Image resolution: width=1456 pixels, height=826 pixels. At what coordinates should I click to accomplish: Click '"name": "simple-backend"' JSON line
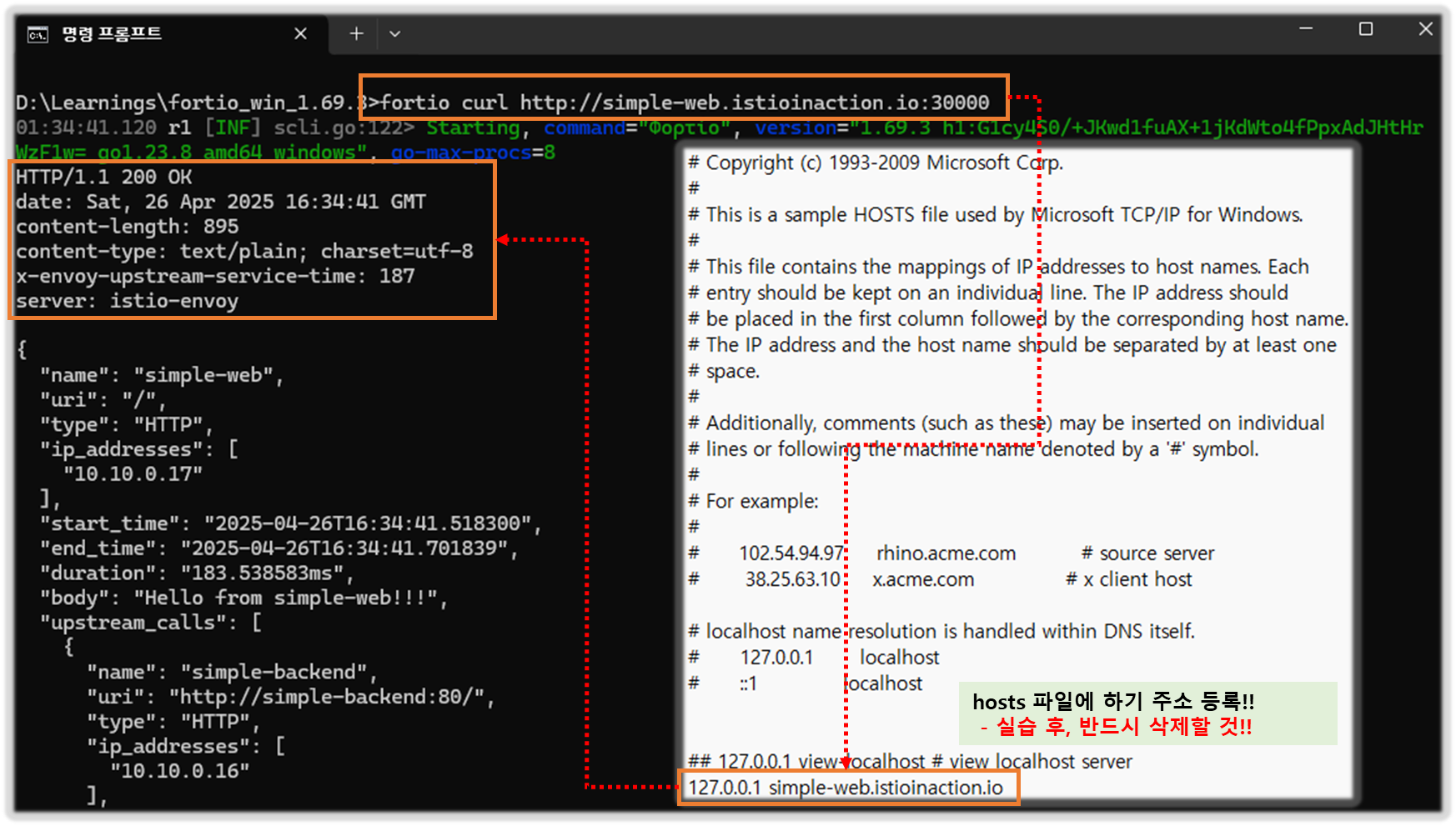(233, 672)
